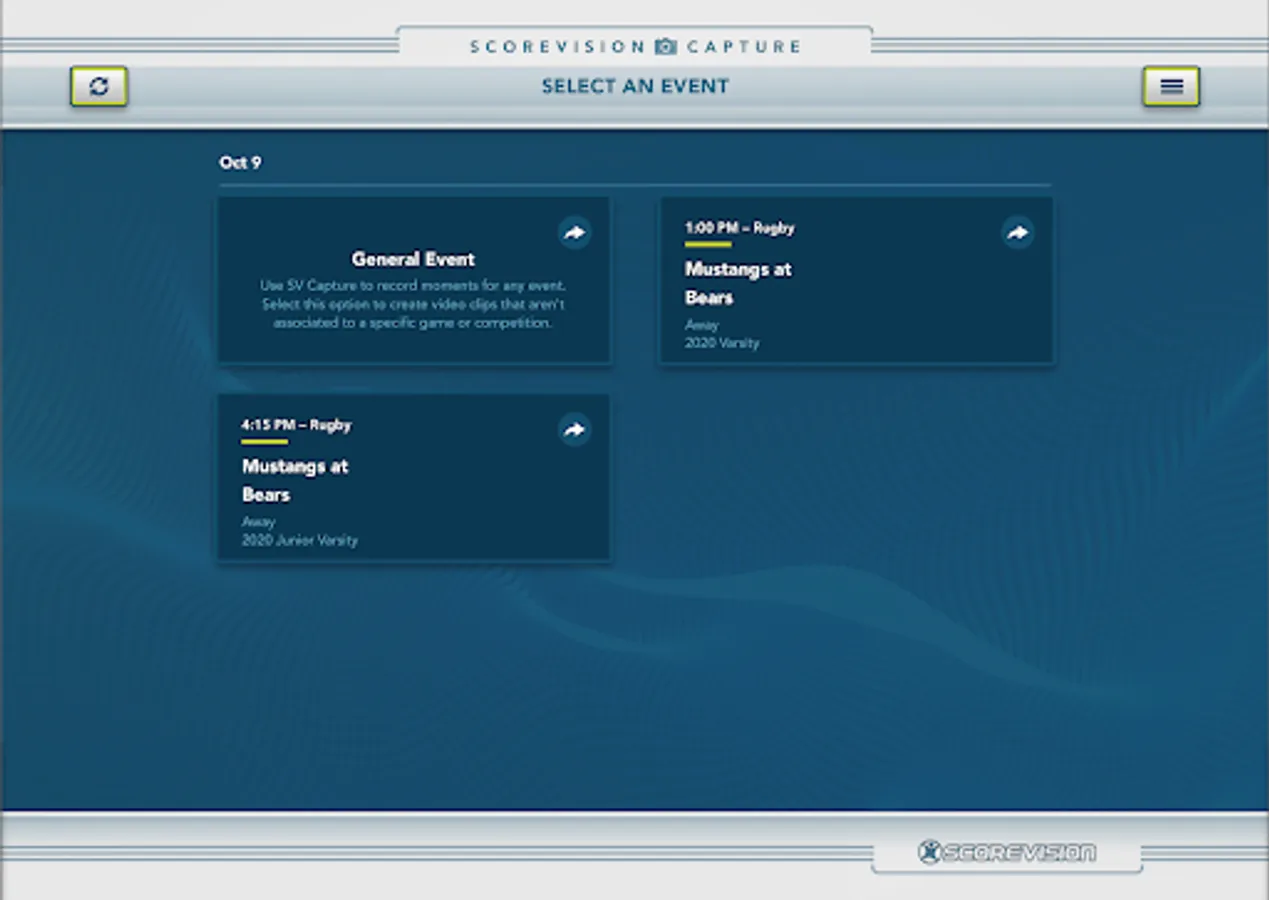
Task: Click the ScoreVision logo in footer
Action: tap(1007, 852)
